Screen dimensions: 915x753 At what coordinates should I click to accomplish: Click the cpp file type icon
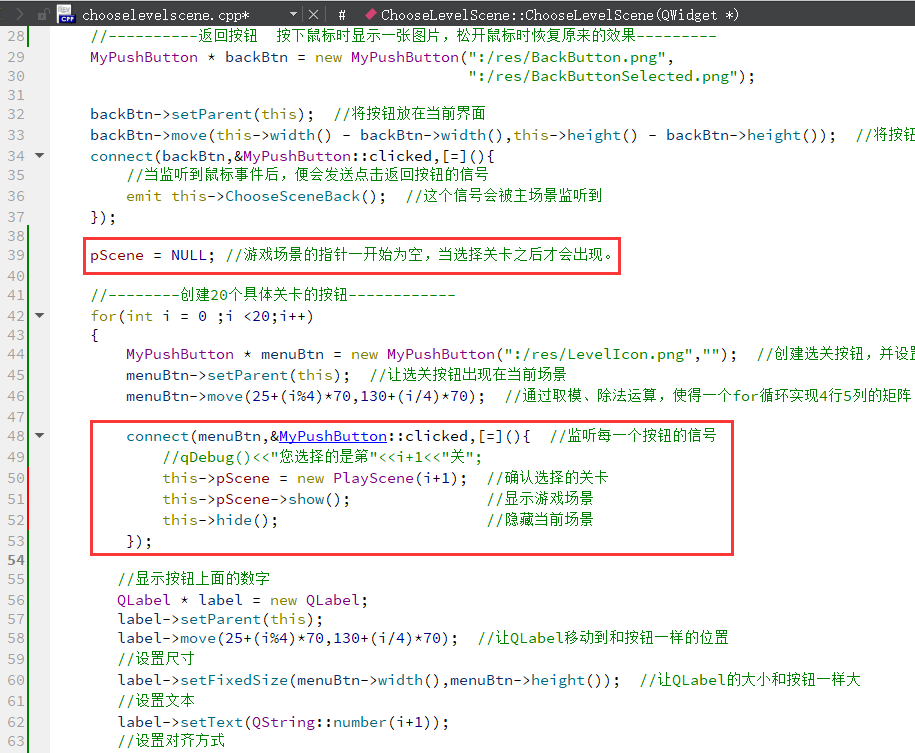66,14
